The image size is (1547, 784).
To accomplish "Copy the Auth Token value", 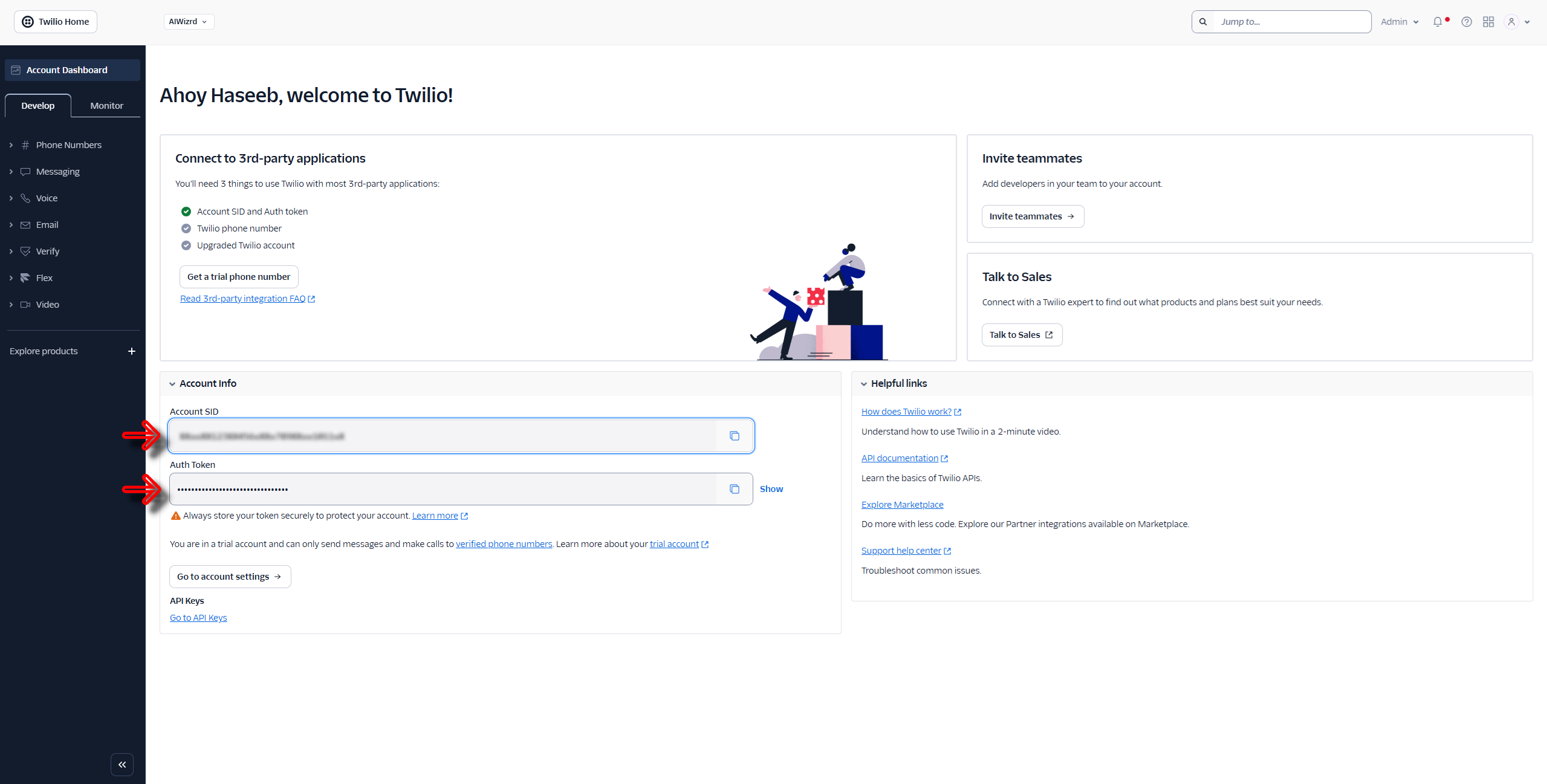I will 734,489.
